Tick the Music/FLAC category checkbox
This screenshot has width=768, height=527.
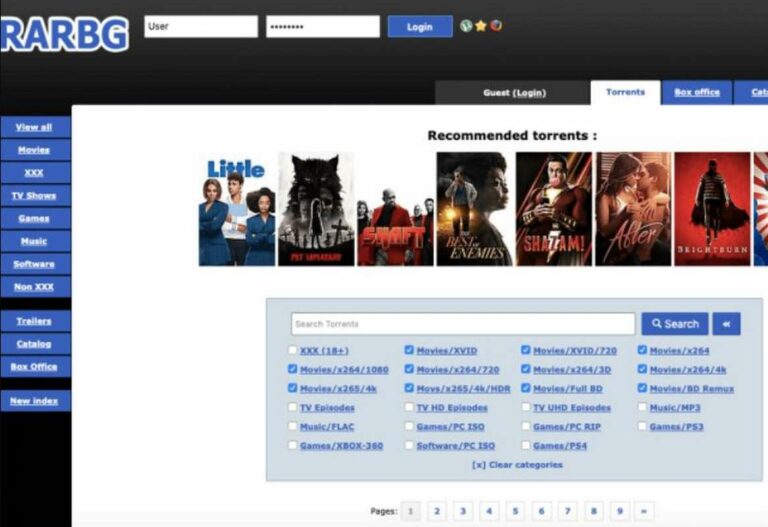click(292, 426)
